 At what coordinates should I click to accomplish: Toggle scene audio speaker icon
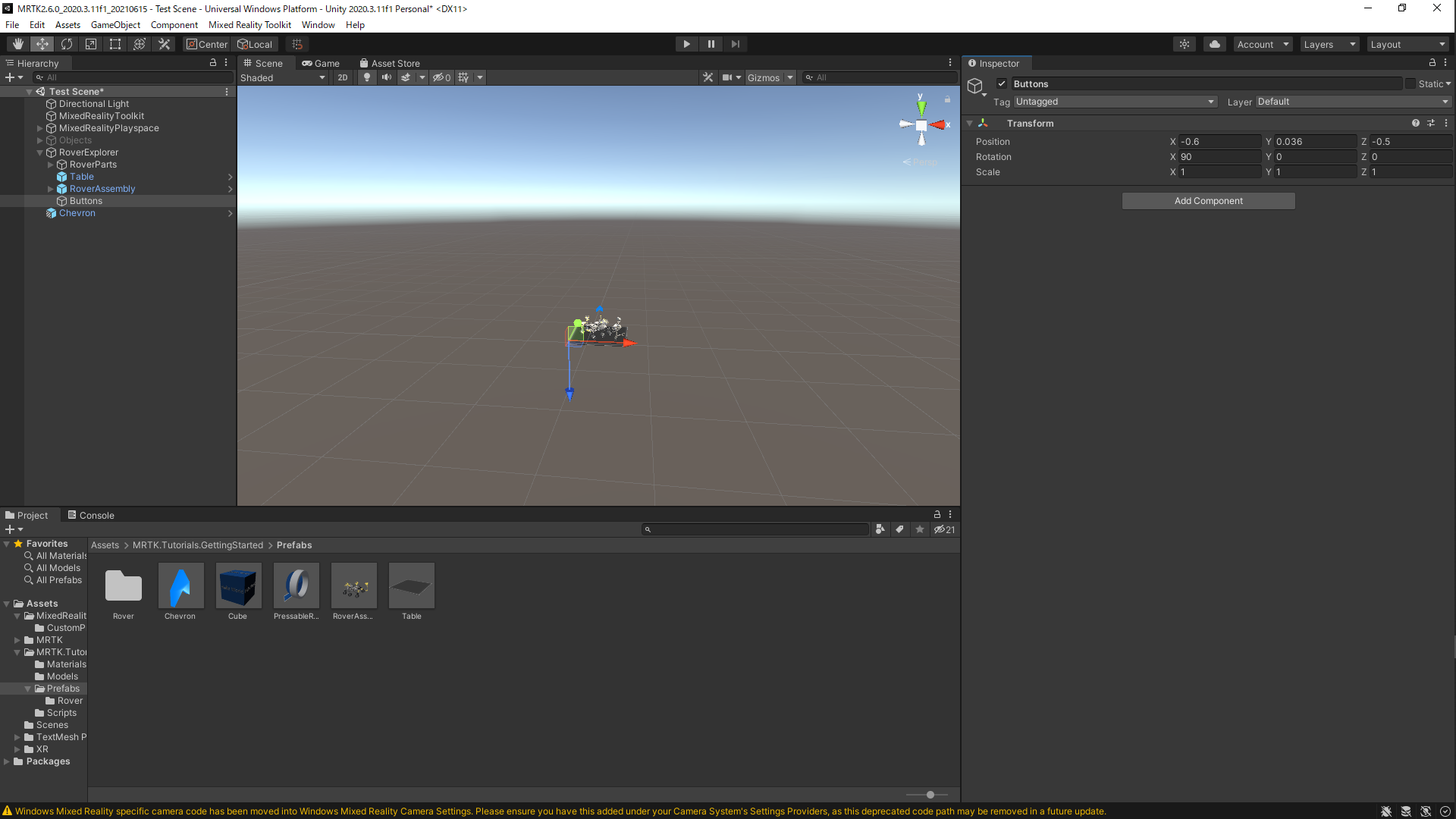387,77
